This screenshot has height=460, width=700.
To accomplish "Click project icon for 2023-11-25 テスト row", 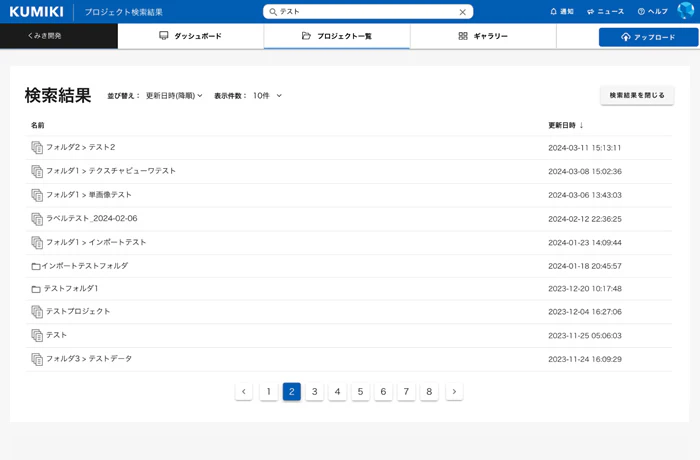I will coord(37,335).
